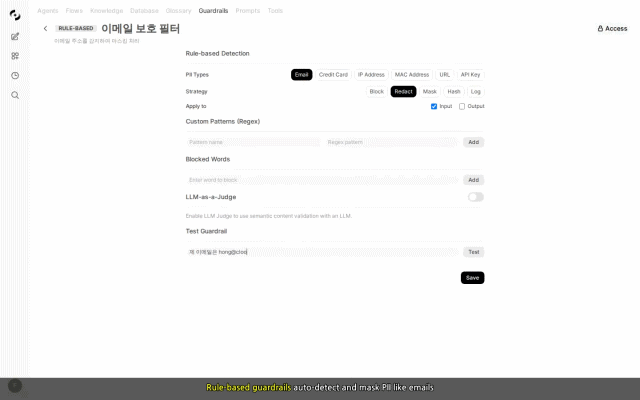Click Test to run the guardrail
The image size is (640, 400).
pos(473,252)
